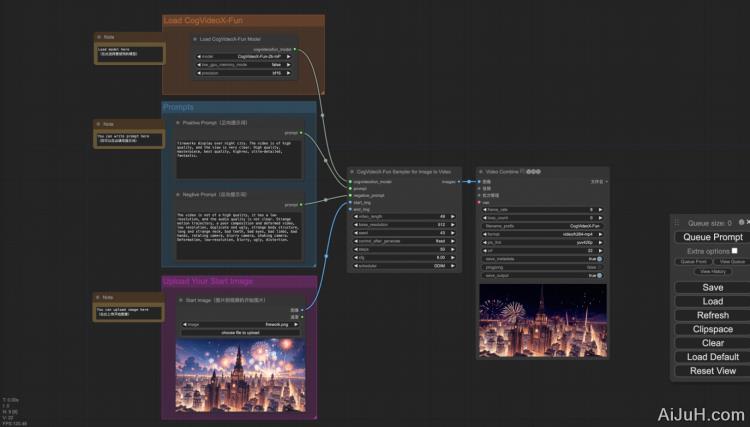Open the model selector showing CogVideoX-Fun-2b-InP
This screenshot has height=427, width=750.
pos(246,57)
